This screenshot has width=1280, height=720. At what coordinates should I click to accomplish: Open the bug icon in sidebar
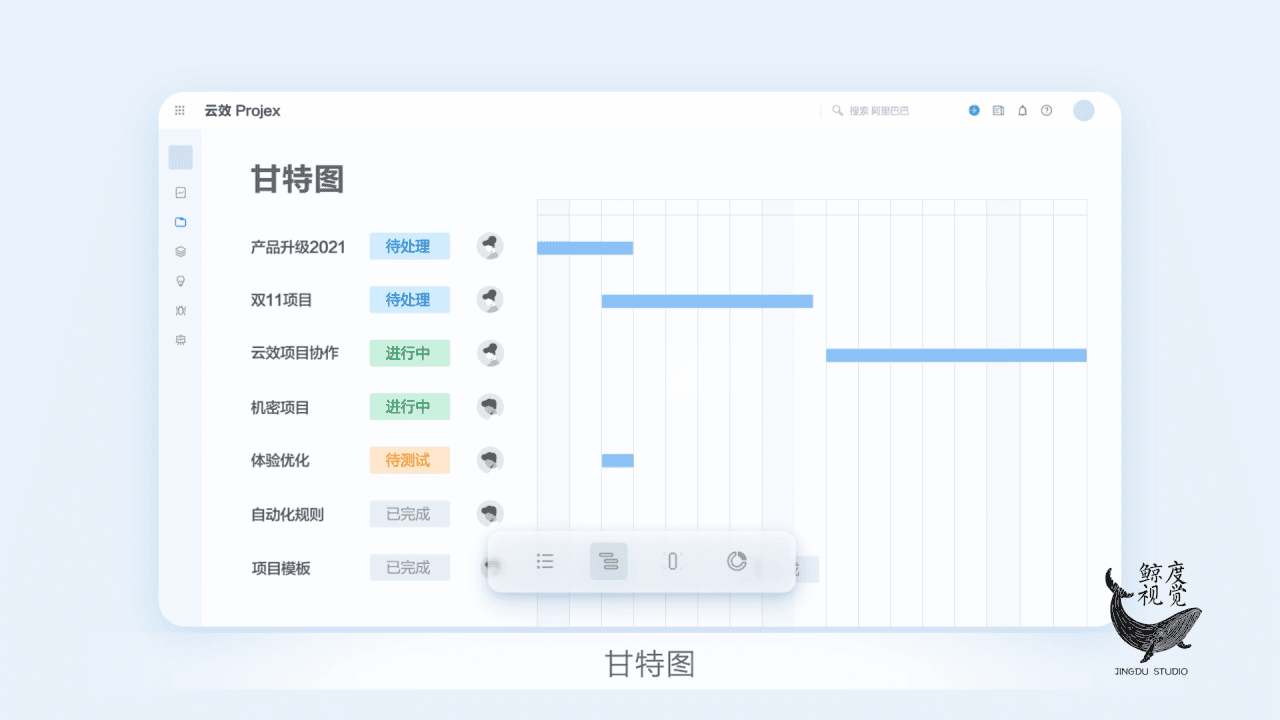180,311
